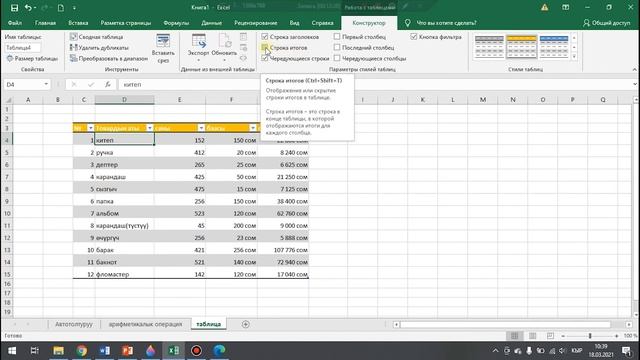640x360 pixels.
Task: Open the Файл tab
Action: point(15,23)
